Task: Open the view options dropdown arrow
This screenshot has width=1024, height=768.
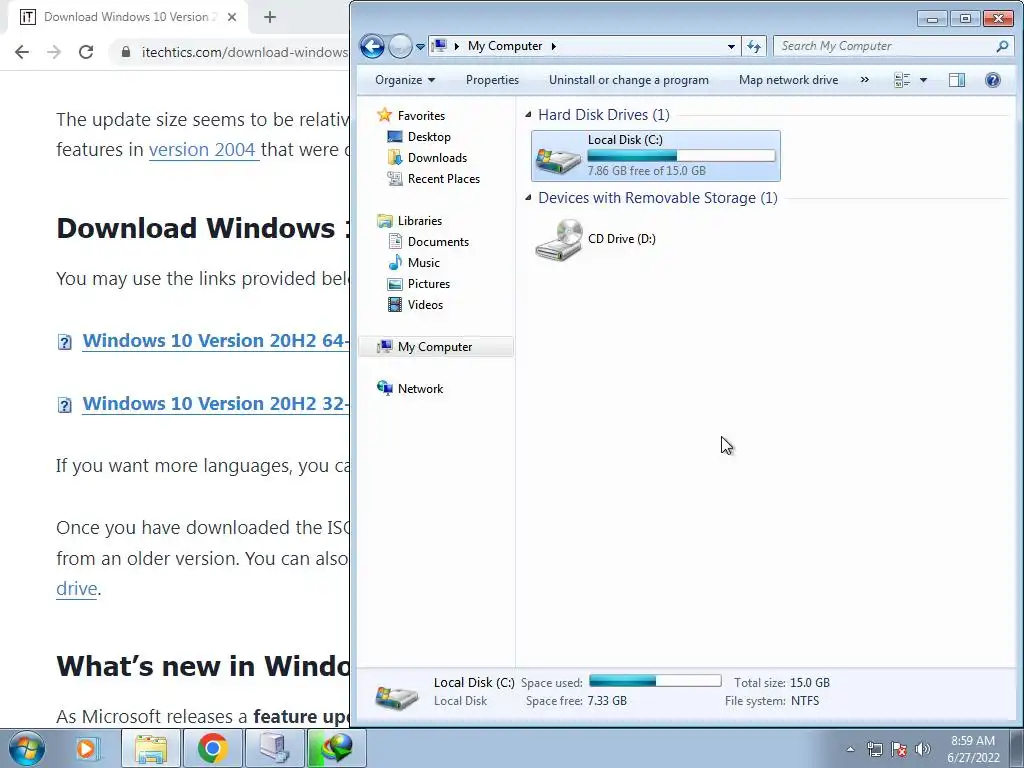Action: tap(923, 80)
